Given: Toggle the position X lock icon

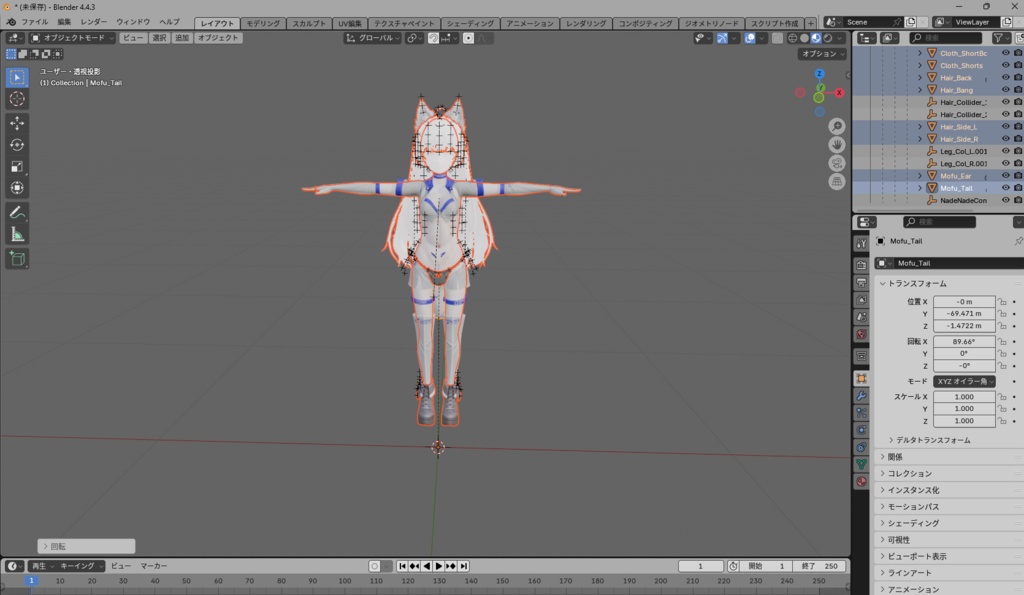Looking at the screenshot, I should [x=1002, y=302].
